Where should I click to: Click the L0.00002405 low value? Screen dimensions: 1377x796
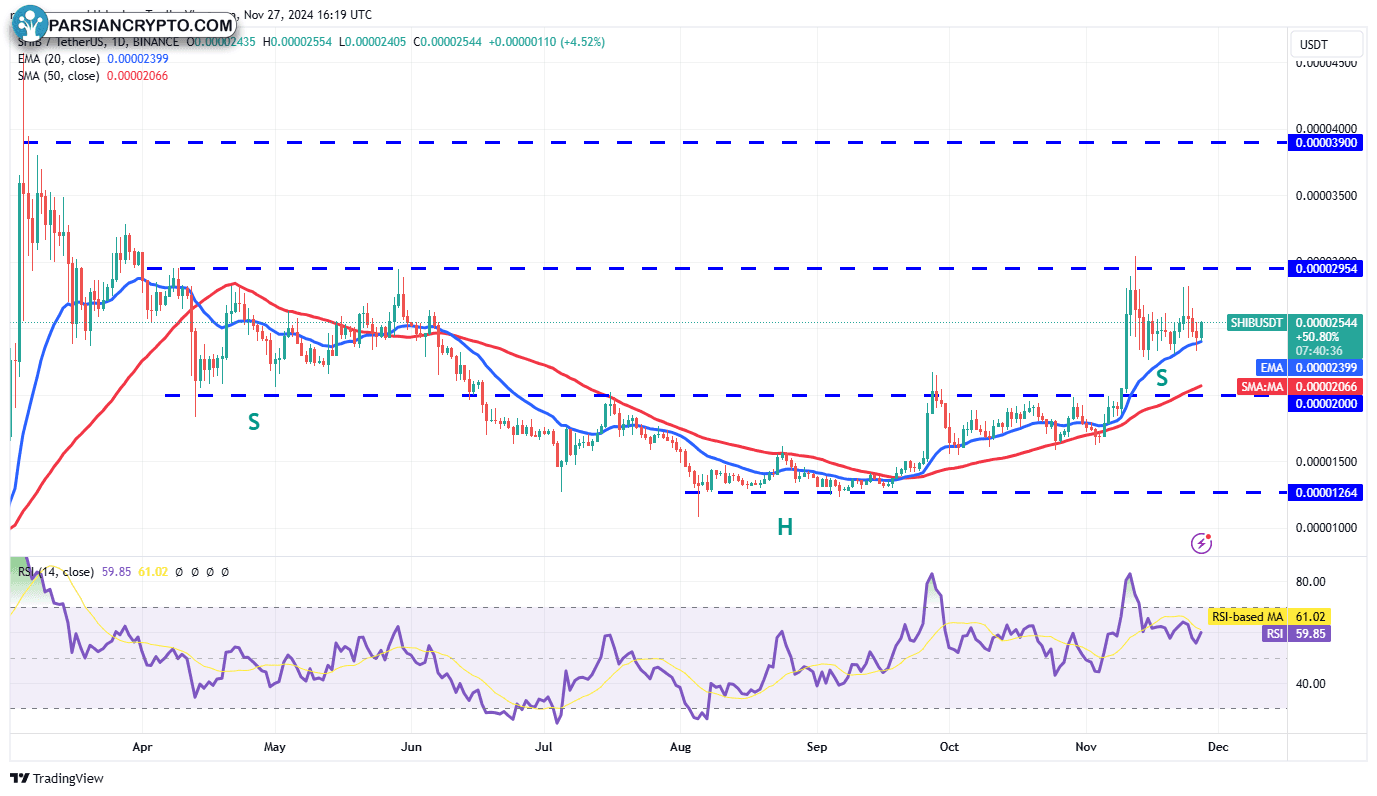click(x=373, y=42)
